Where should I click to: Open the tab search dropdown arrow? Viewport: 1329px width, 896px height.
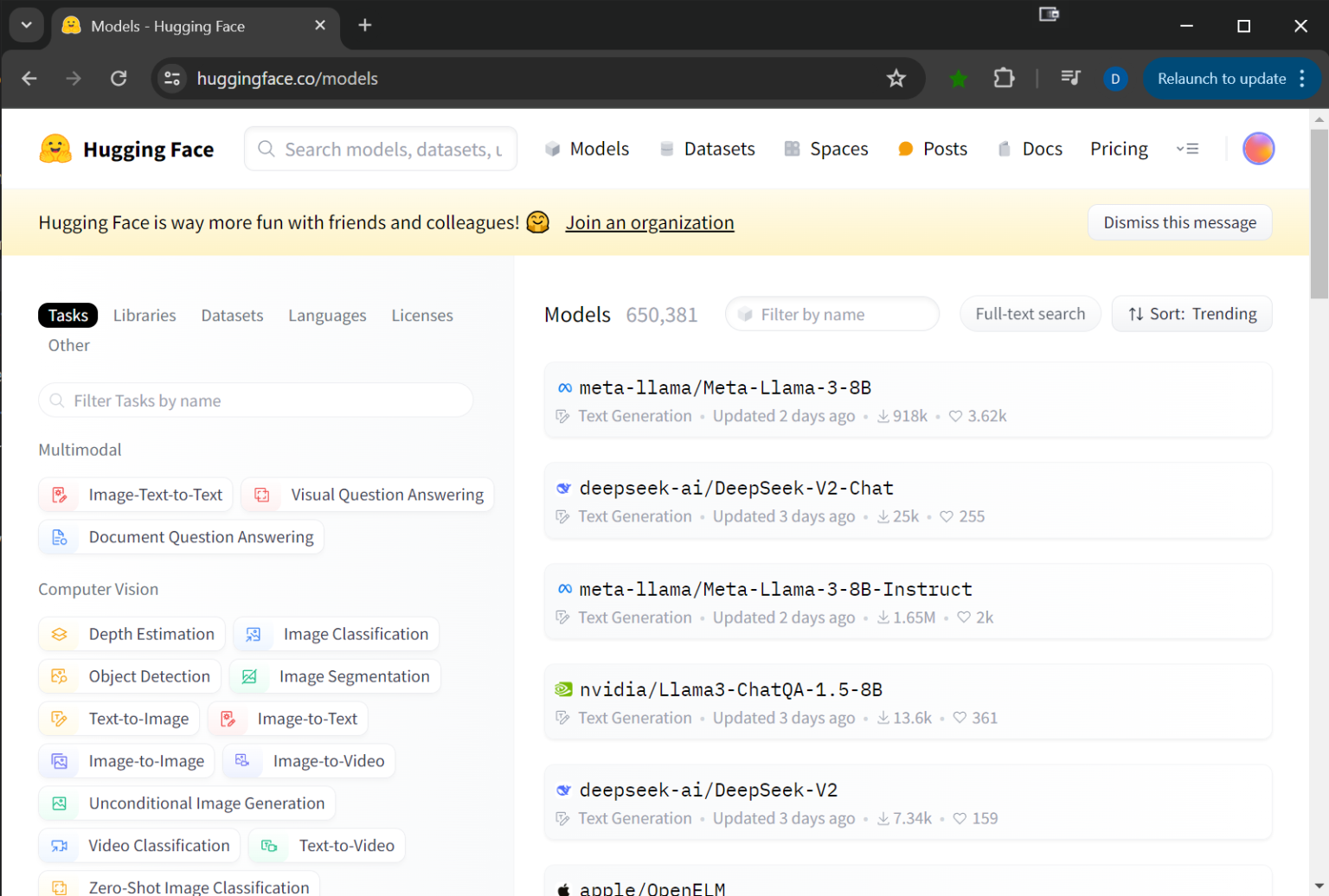pyautogui.click(x=26, y=25)
